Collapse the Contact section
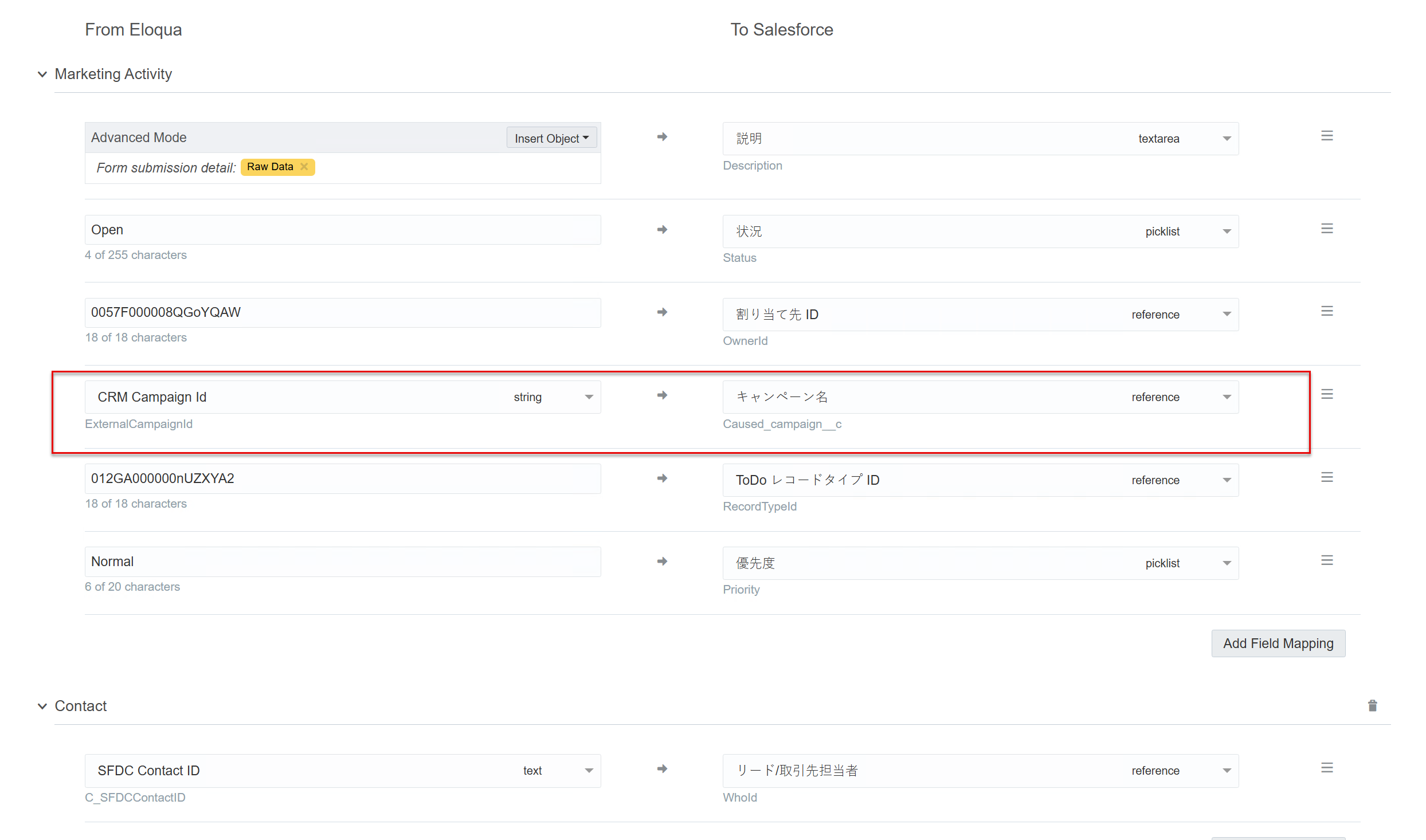Image resolution: width=1426 pixels, height=840 pixels. (42, 706)
